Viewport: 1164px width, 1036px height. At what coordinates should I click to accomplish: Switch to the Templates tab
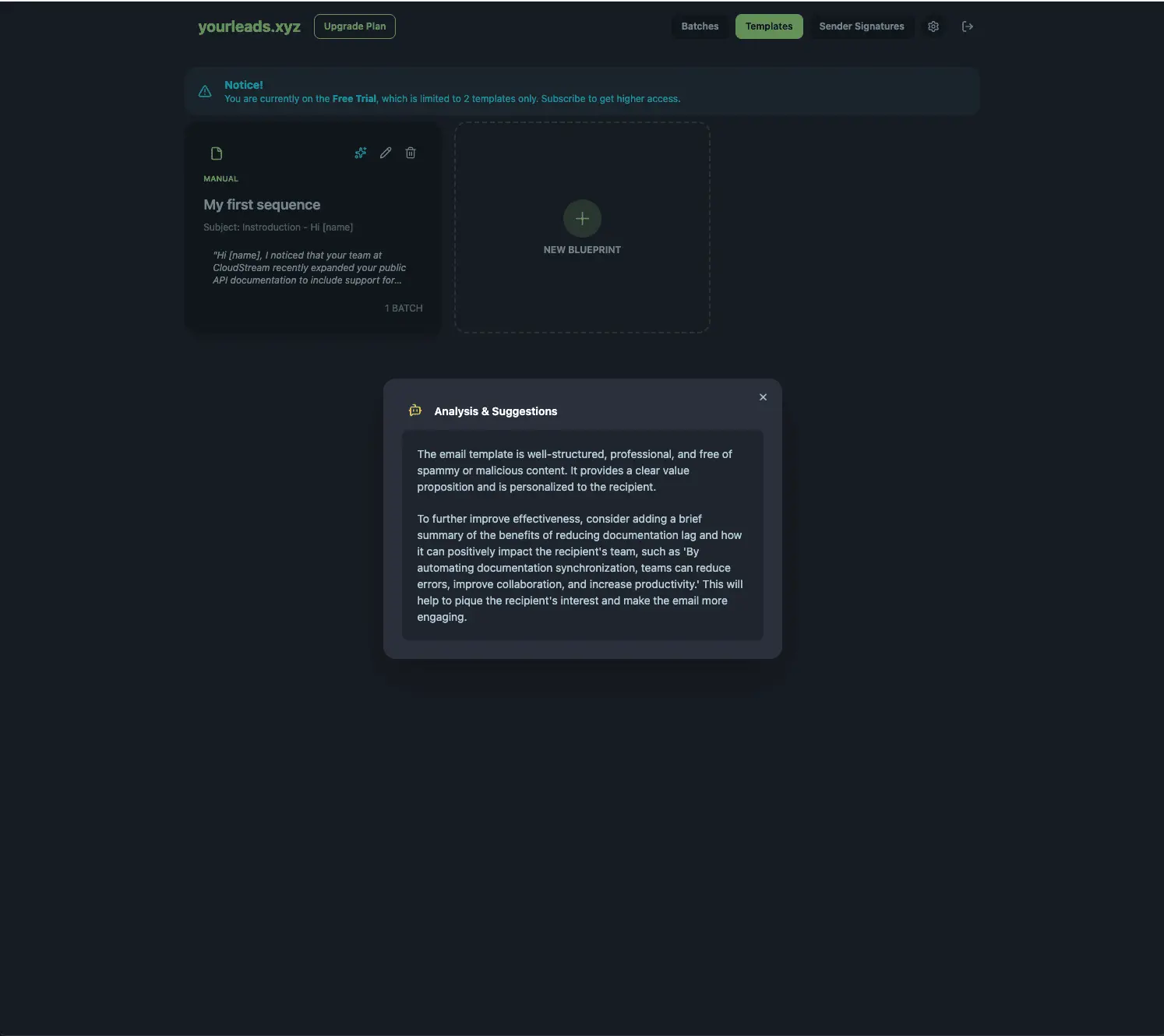(x=769, y=26)
